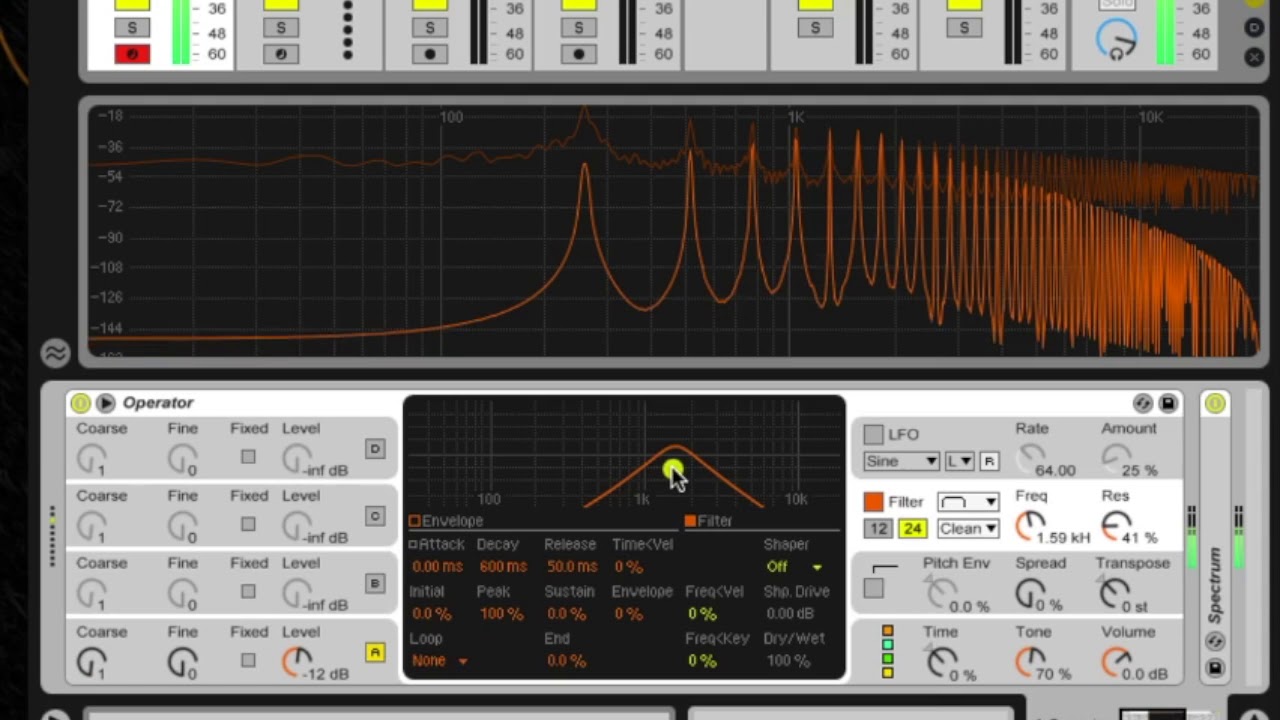Switch to the Filter tab in display
This screenshot has width=1280, height=720.
(x=709, y=521)
